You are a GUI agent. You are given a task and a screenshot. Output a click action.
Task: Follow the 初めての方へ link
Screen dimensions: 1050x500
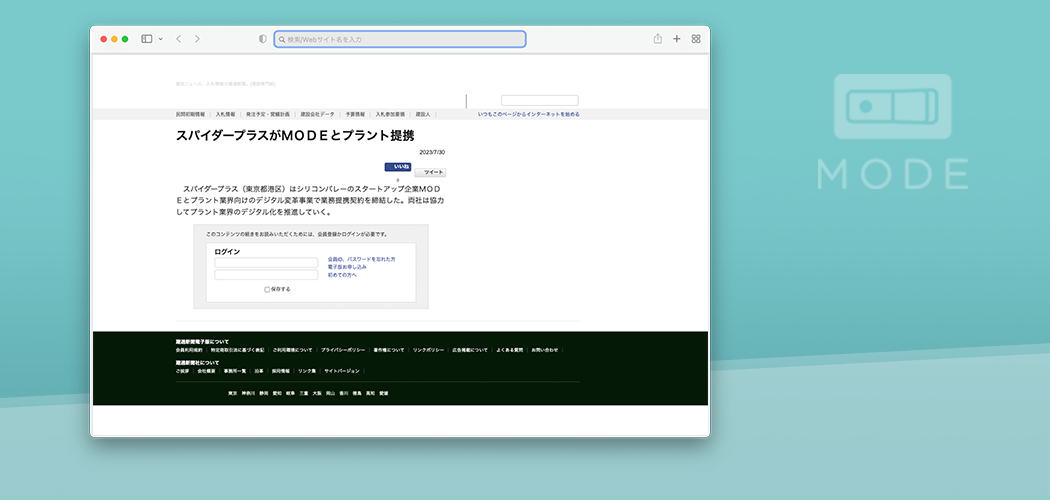[342, 275]
